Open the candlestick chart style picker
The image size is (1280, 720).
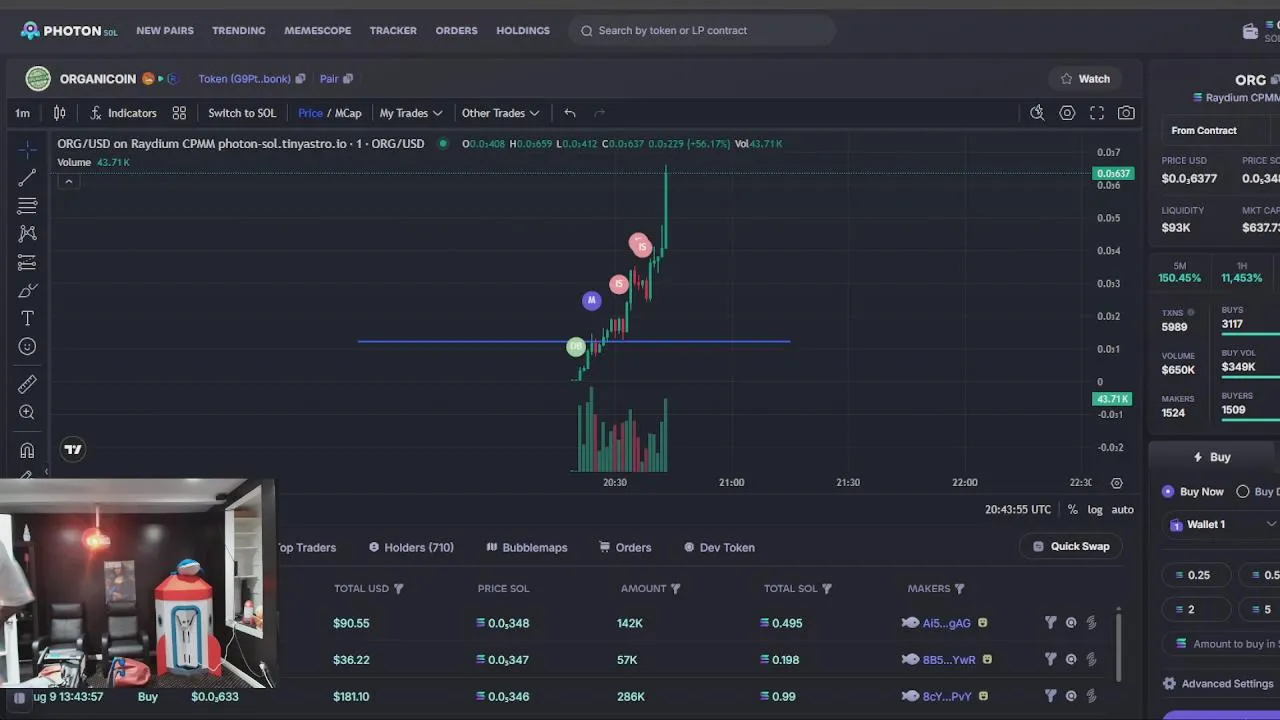[60, 113]
